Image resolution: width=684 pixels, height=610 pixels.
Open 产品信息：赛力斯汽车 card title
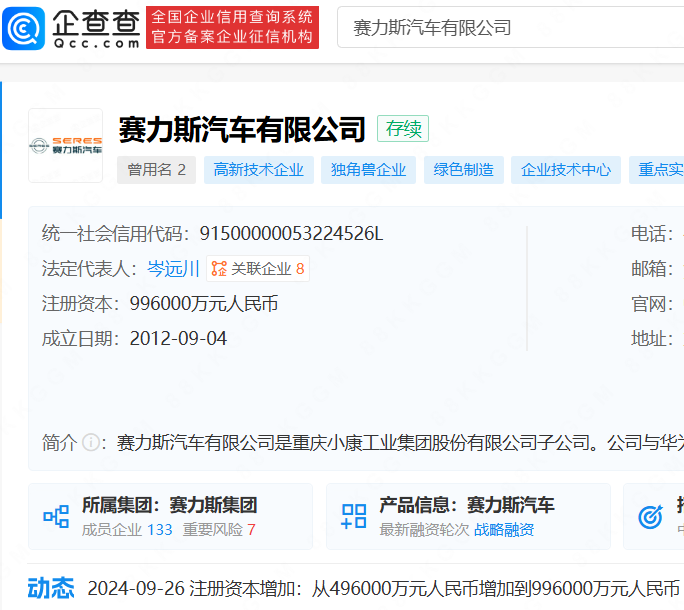point(467,505)
